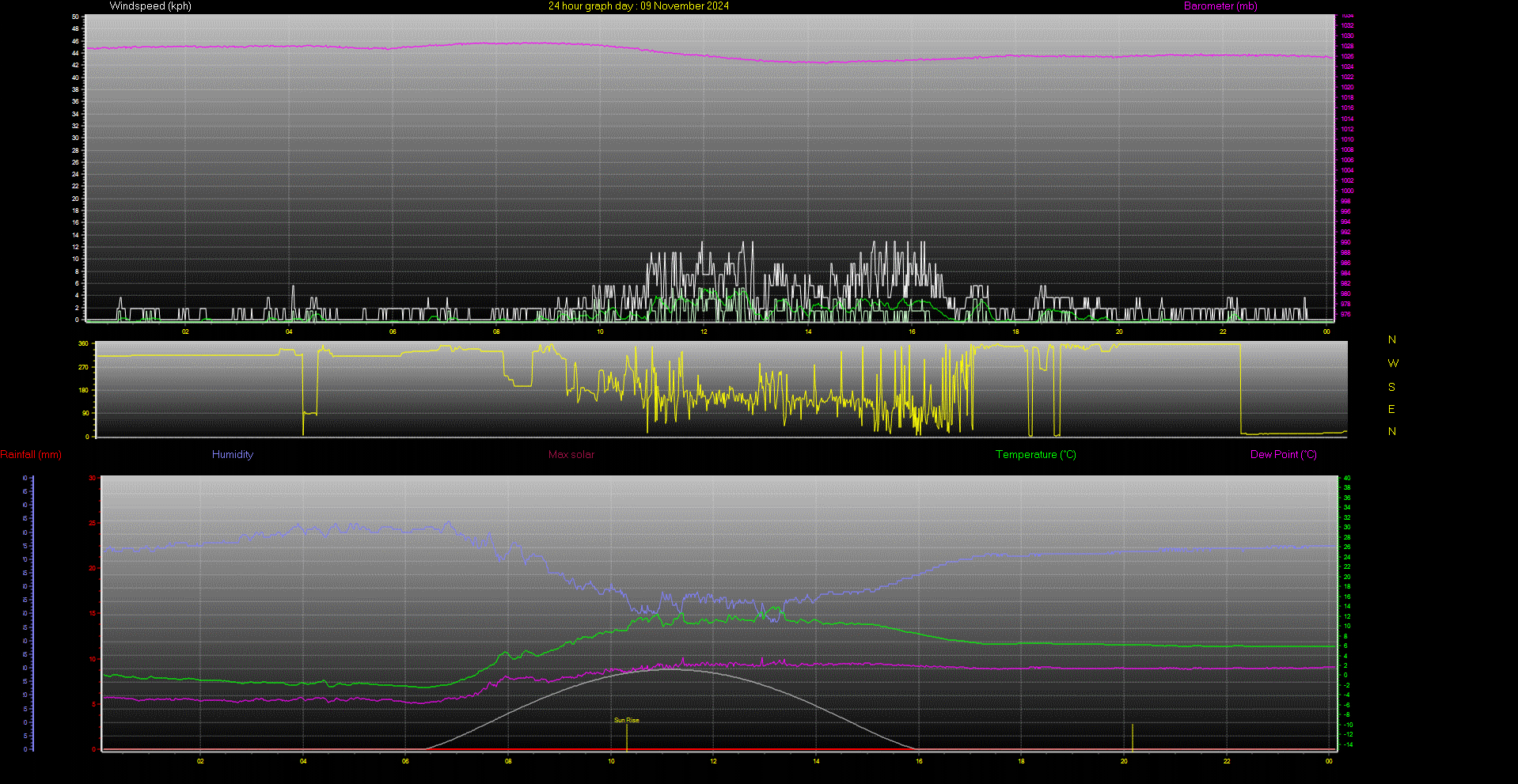Click the 360 value on wind direction axis
The width and height of the screenshot is (1518, 784).
(83, 344)
